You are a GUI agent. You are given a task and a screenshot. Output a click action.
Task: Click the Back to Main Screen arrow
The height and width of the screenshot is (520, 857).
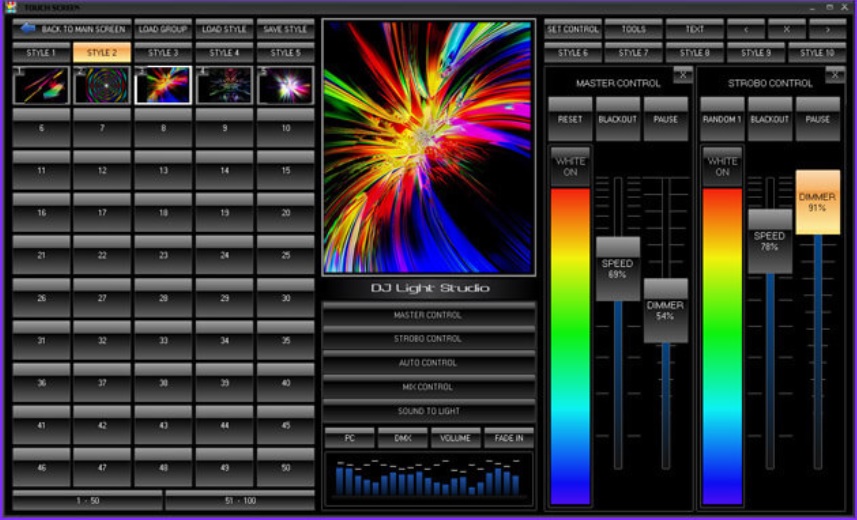(x=26, y=29)
